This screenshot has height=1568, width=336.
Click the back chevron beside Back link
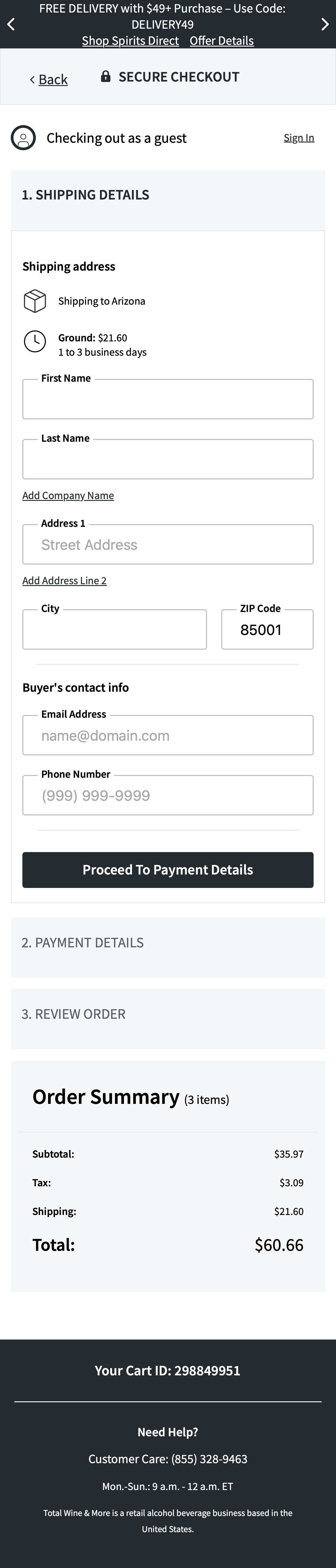pyautogui.click(x=32, y=79)
